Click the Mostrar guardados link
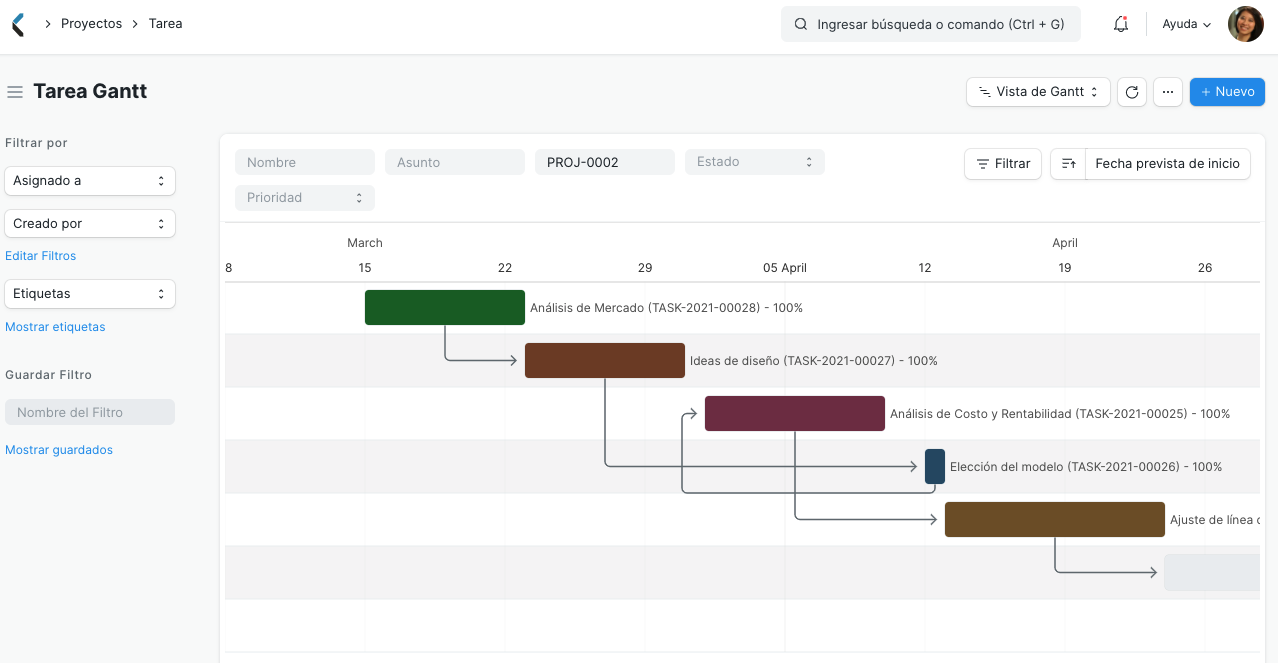This screenshot has width=1278, height=663. tap(59, 450)
